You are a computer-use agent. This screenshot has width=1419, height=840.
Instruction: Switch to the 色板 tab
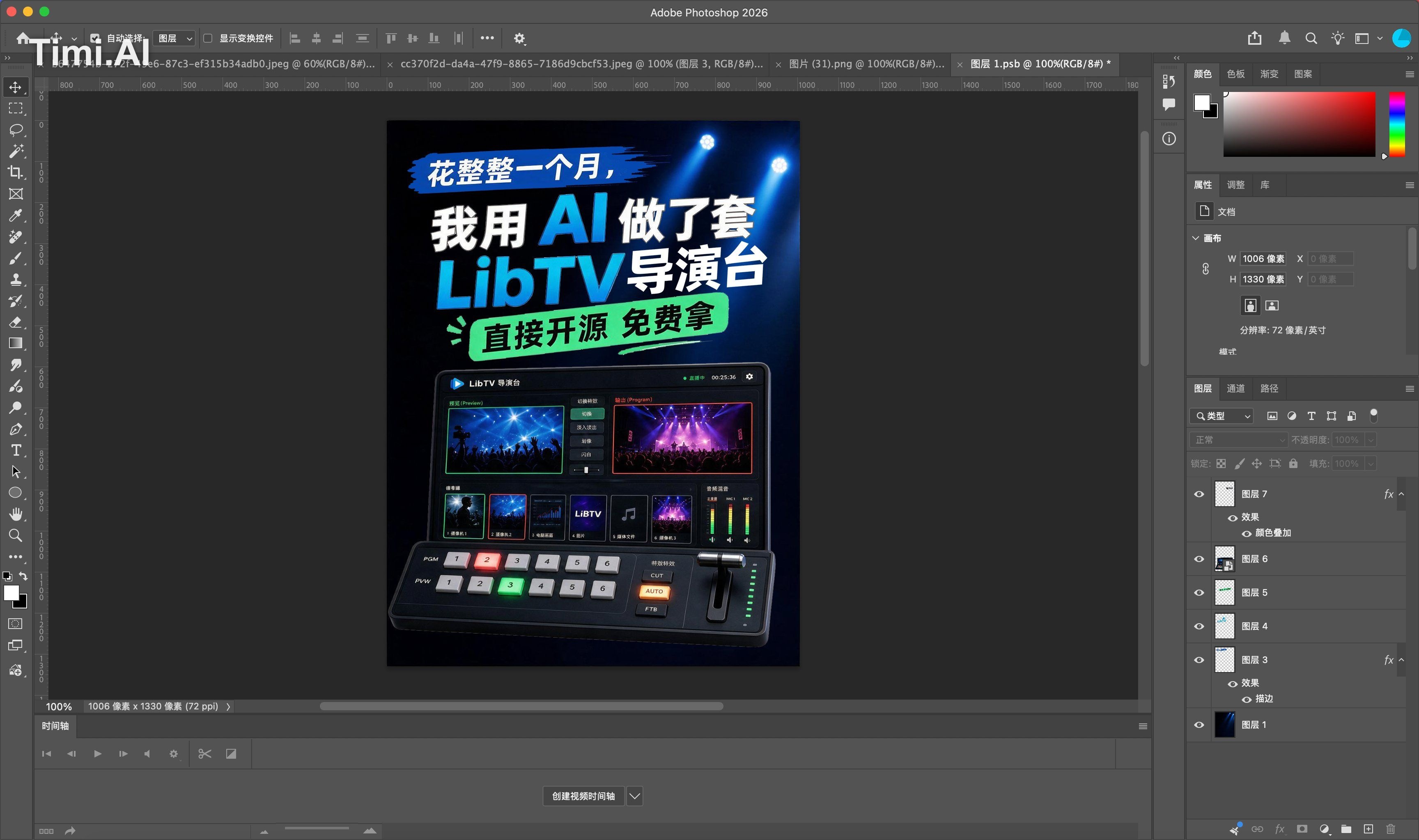[1235, 74]
